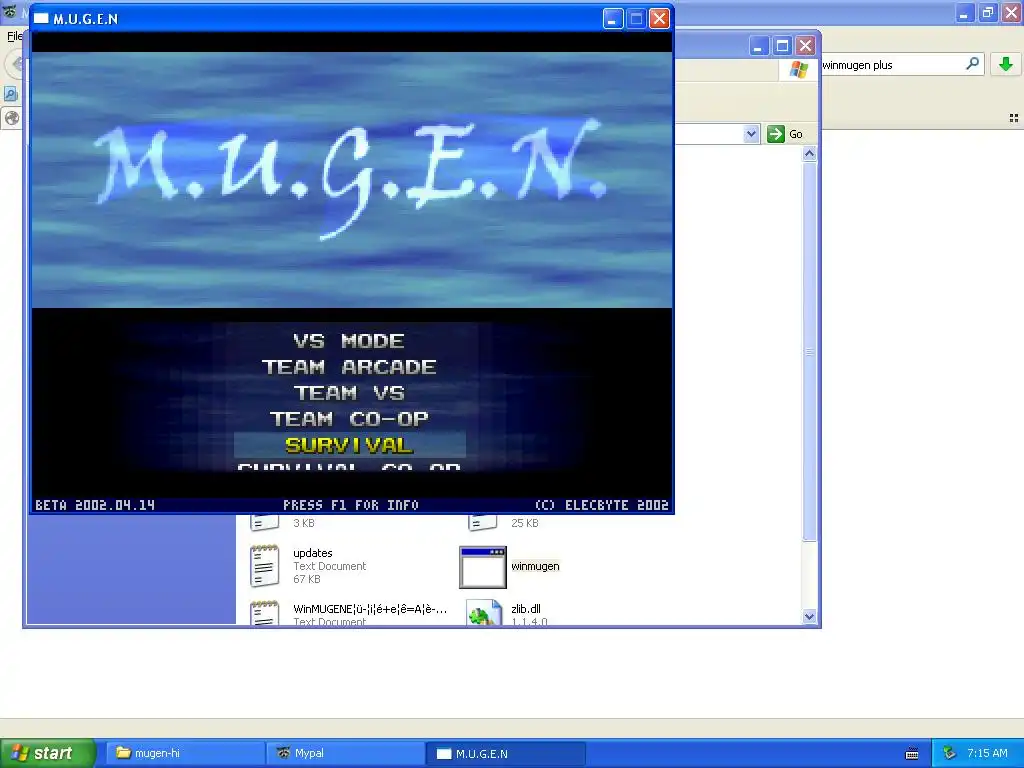Select the WinMUGENE text document icon
1024x768 pixels.
[264, 613]
